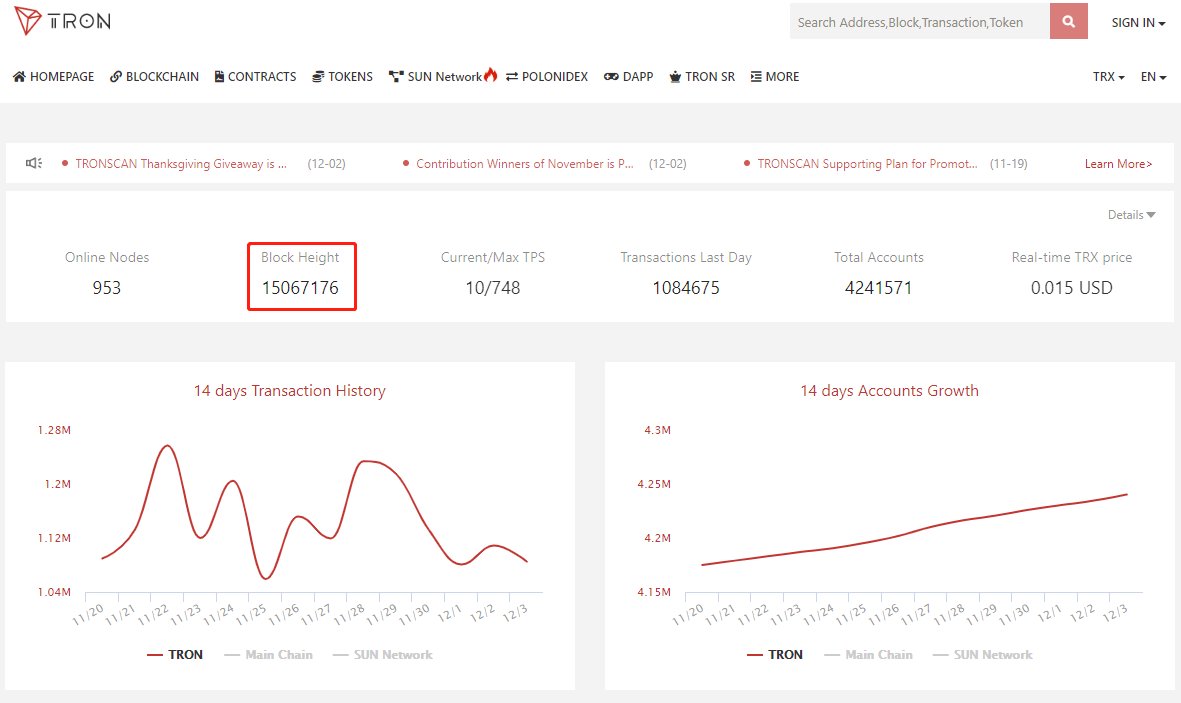Click the SUN Network flame icon
1181x703 pixels.
point(490,74)
